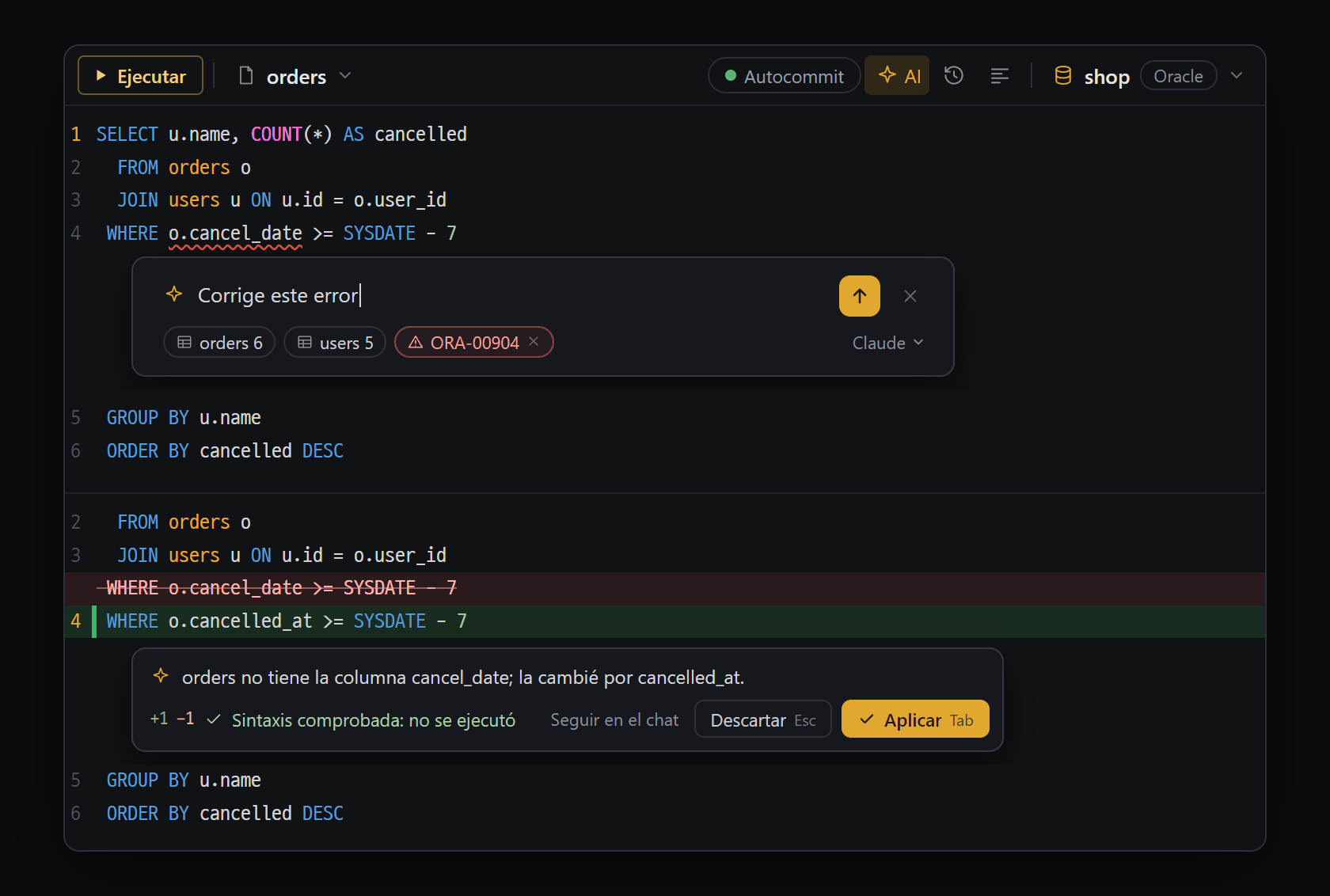The width and height of the screenshot is (1330, 896).
Task: Click the SELECT line 1 text
Action: point(282,134)
